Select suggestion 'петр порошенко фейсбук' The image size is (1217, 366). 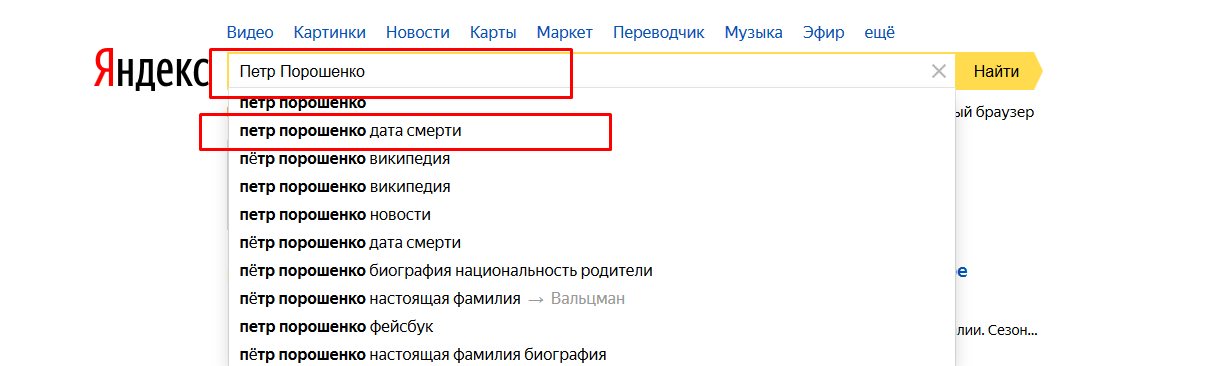pos(592,327)
